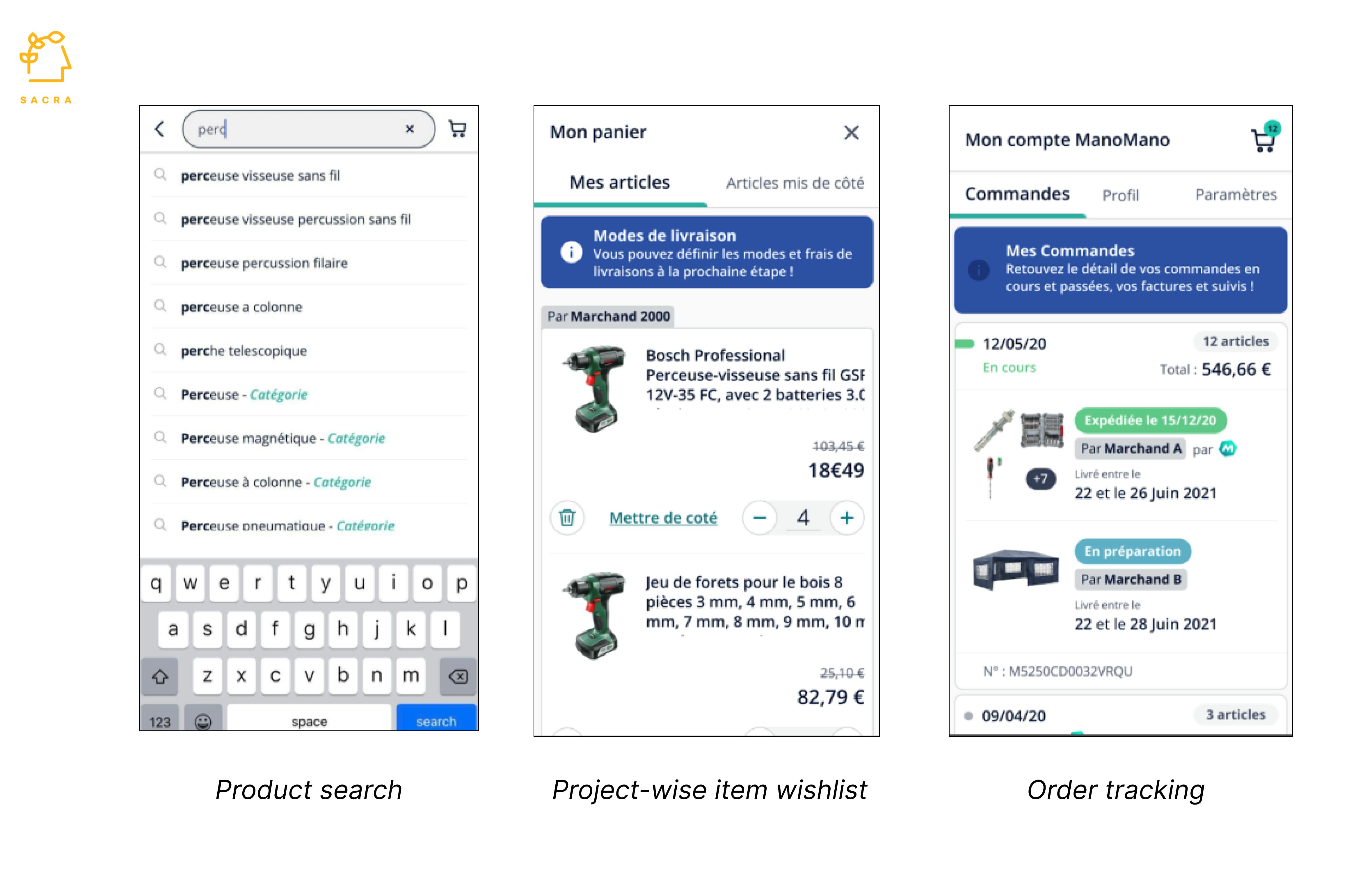Switch to Paramètres tab

point(1235,195)
